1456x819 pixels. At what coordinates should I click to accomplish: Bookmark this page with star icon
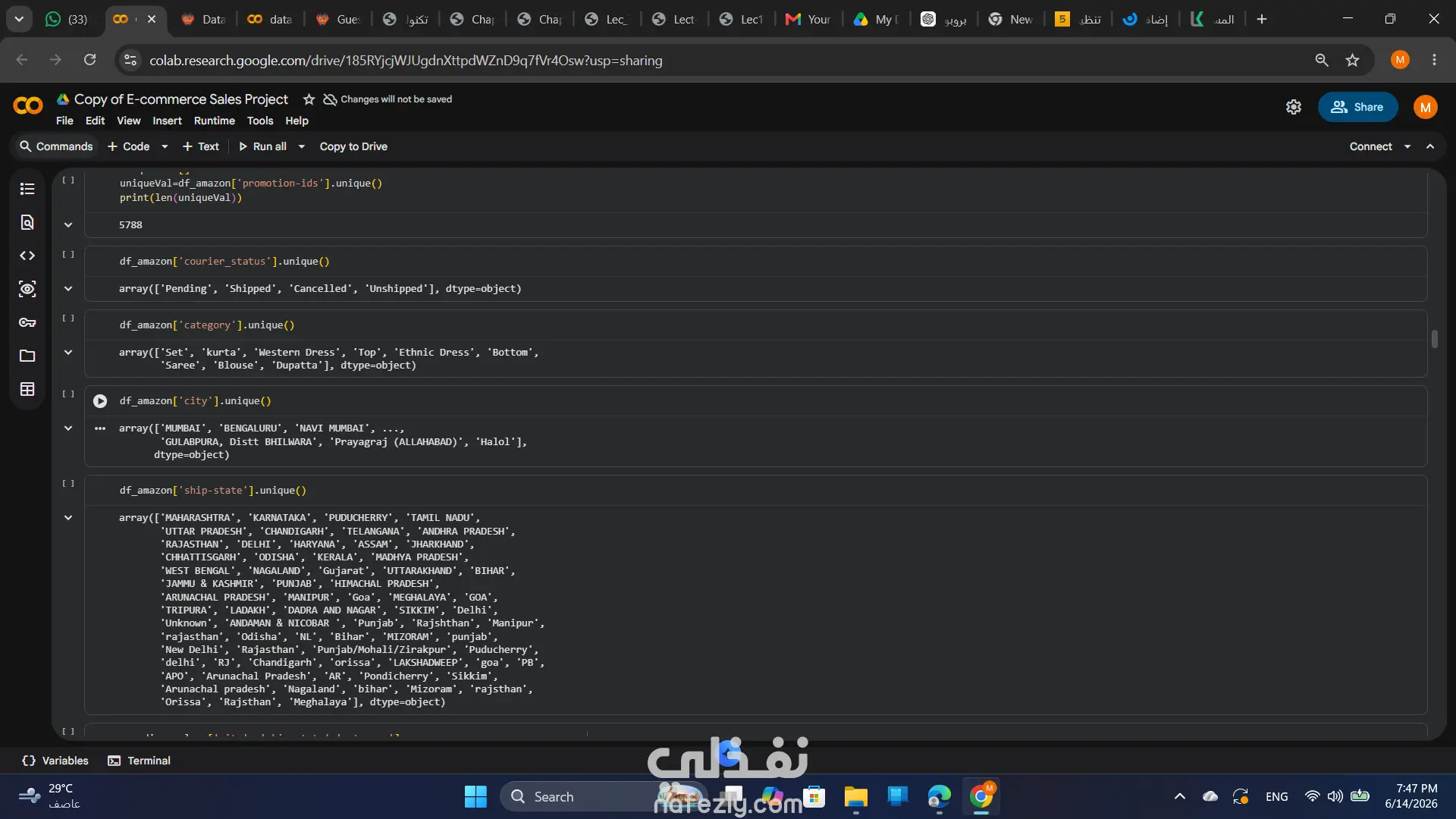click(1352, 60)
